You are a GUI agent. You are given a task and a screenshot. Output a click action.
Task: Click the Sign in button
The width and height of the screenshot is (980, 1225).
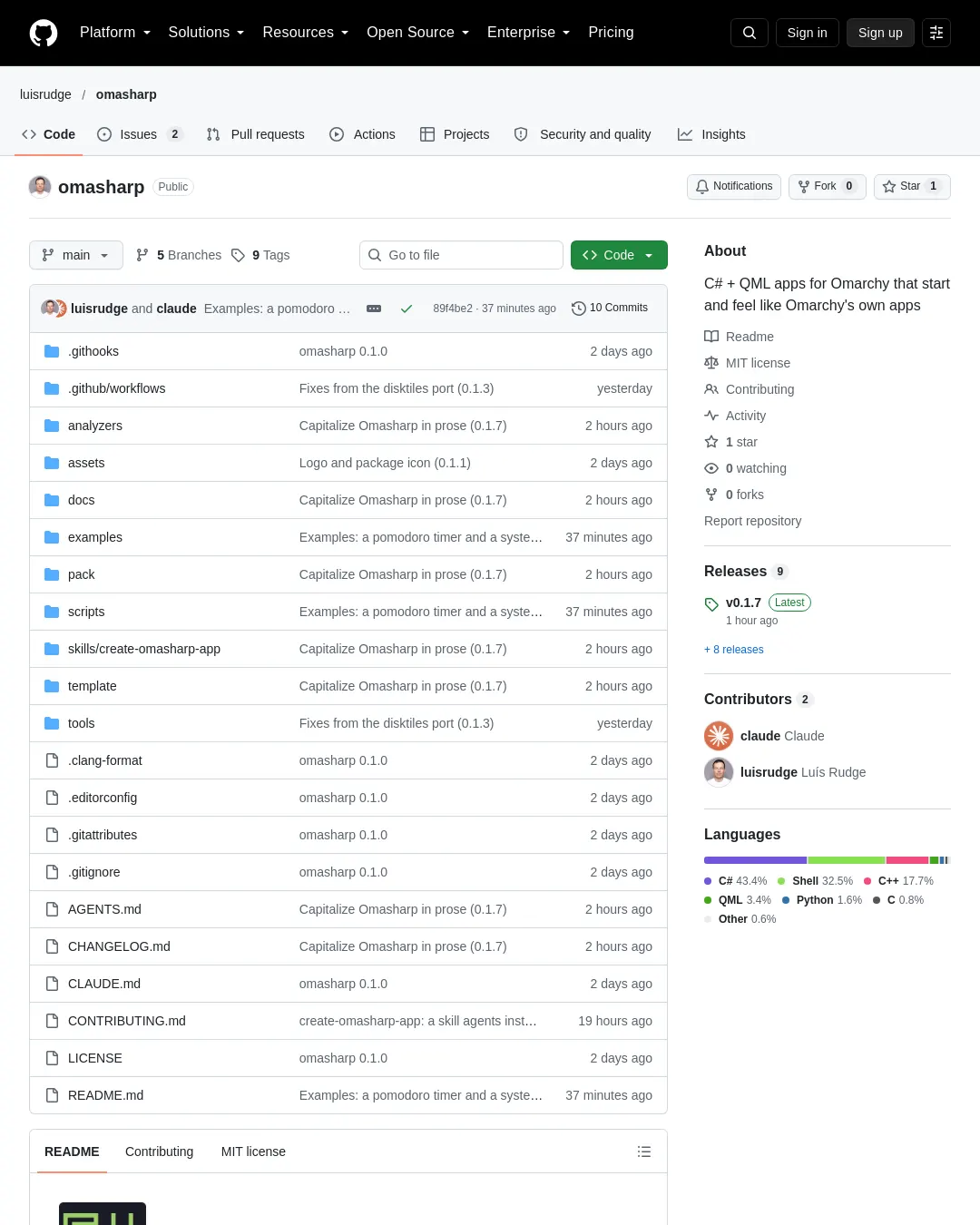click(x=807, y=33)
